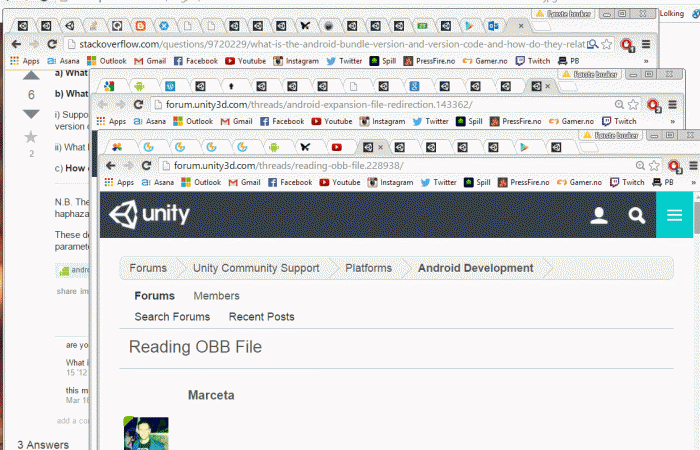Click the Unity Community Support breadcrumb

tap(256, 268)
